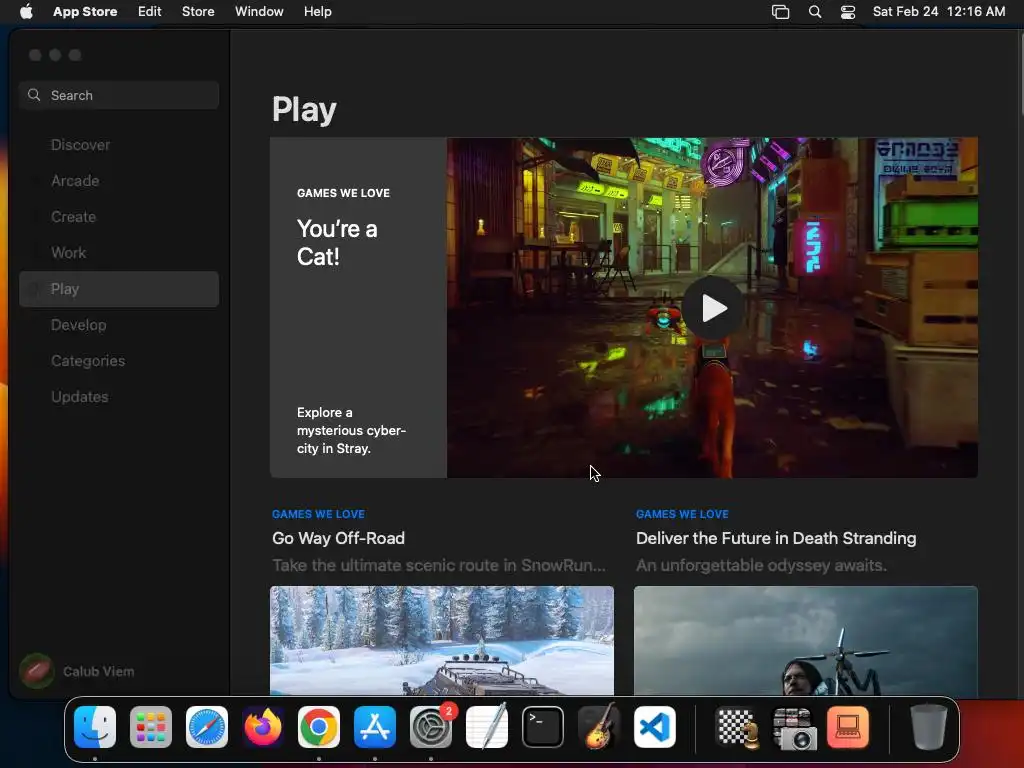Click the SnowRunner snowy thumbnail
The image size is (1024, 768).
[x=441, y=640]
